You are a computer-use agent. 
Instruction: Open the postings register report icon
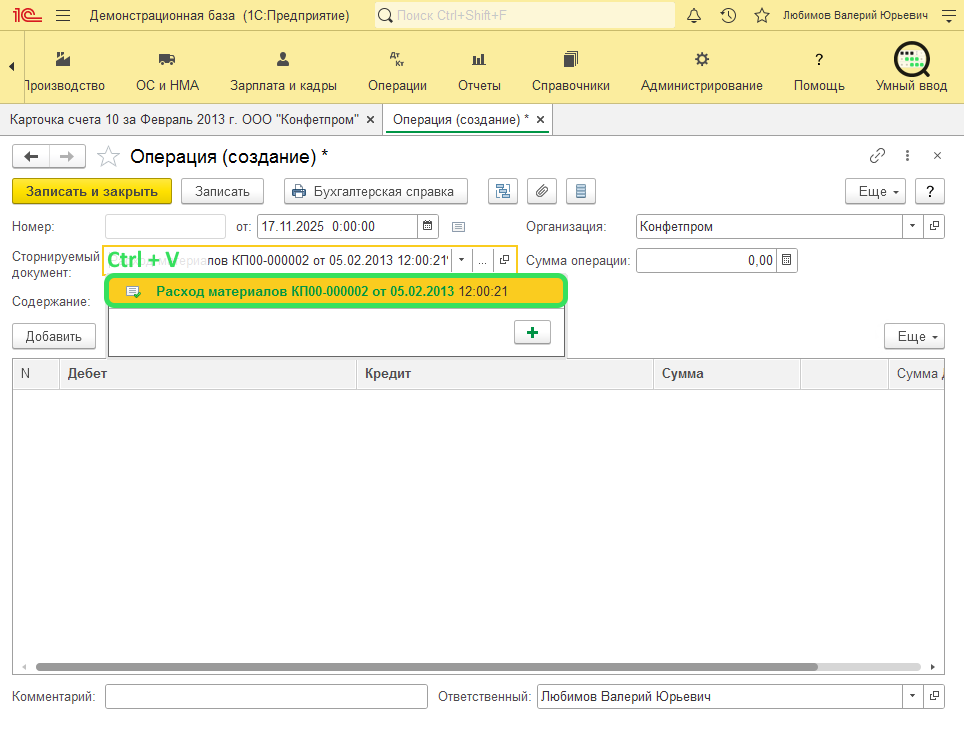581,191
